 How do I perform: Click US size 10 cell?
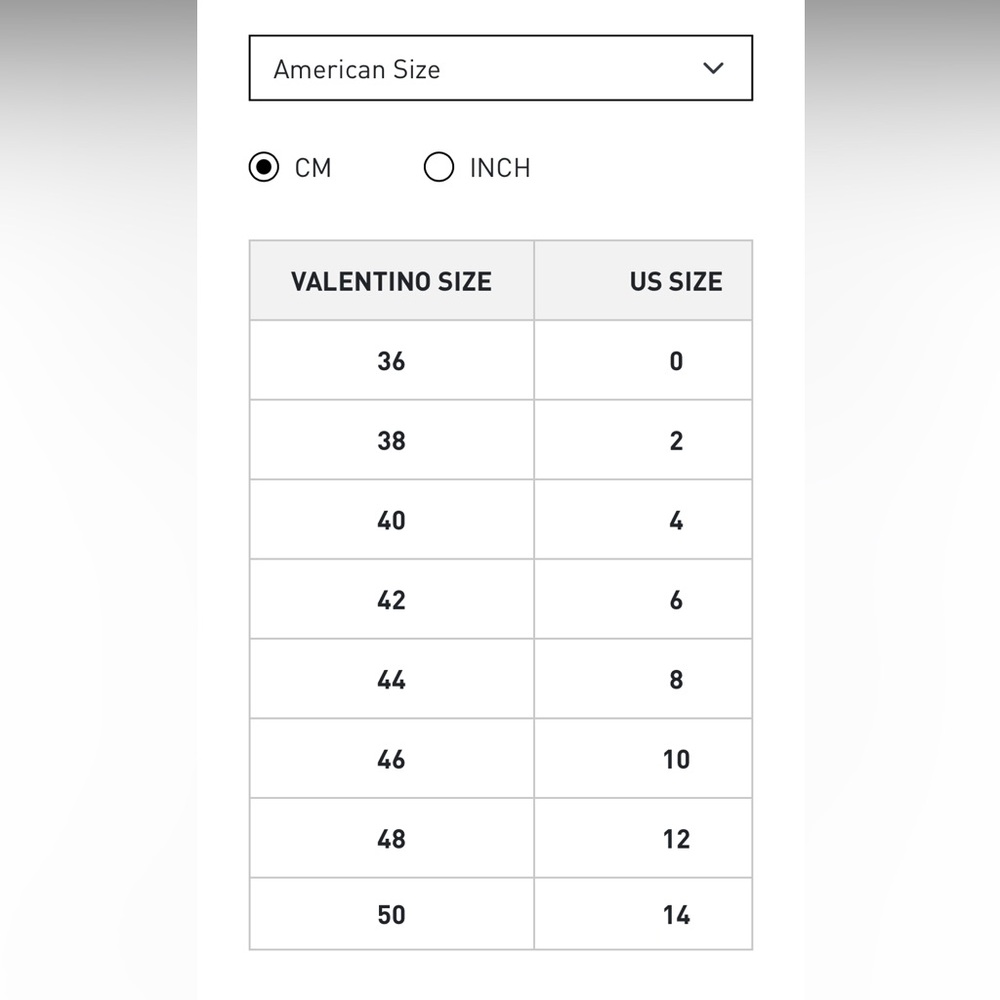click(643, 759)
